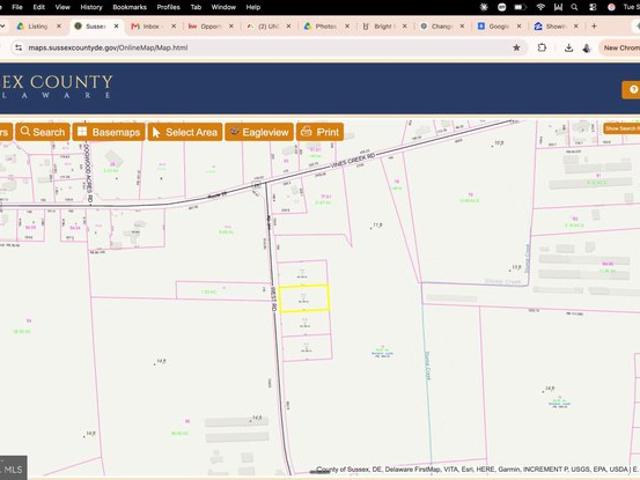Open the Basemaps grid tool
The image size is (640, 480).
(109, 132)
